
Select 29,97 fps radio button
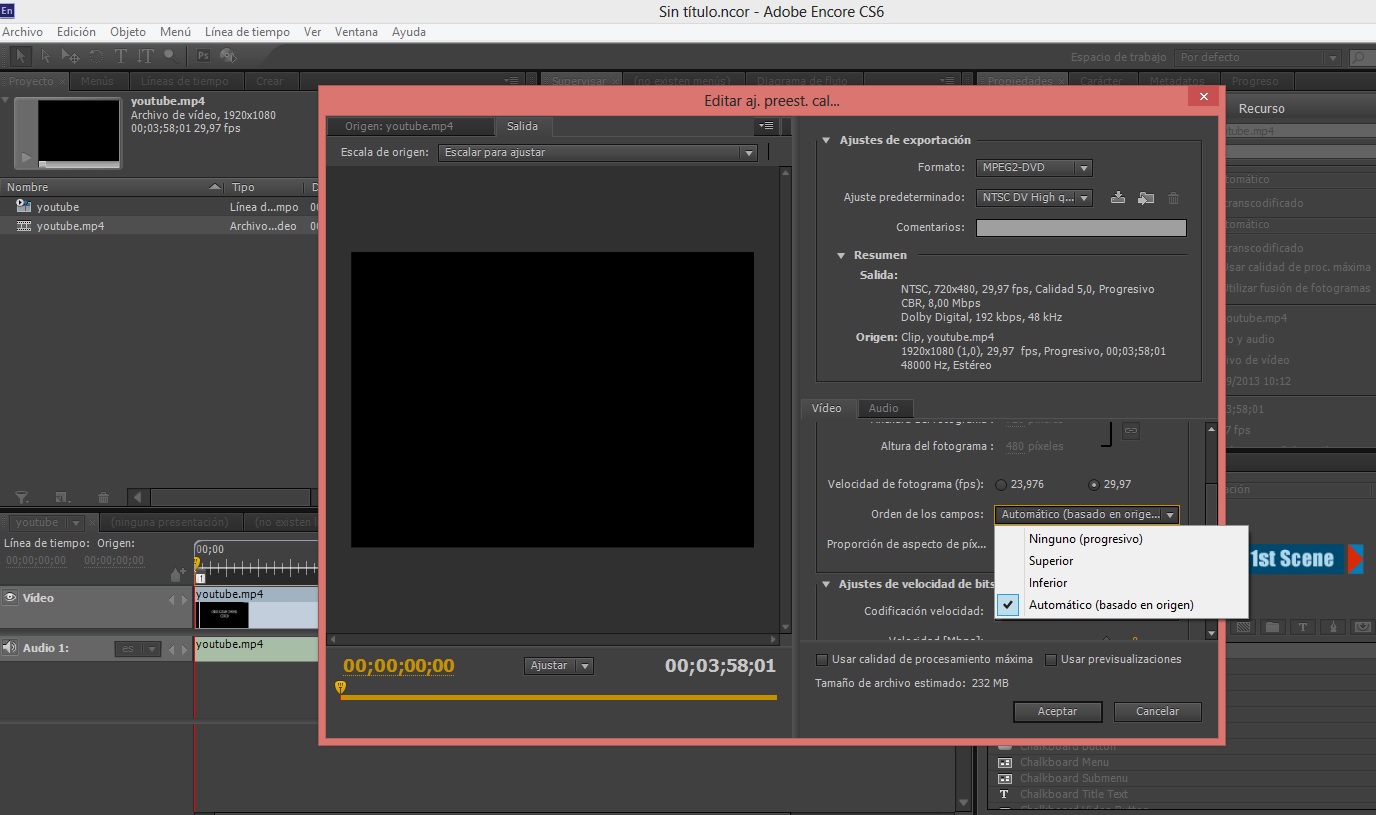pyautogui.click(x=1094, y=485)
